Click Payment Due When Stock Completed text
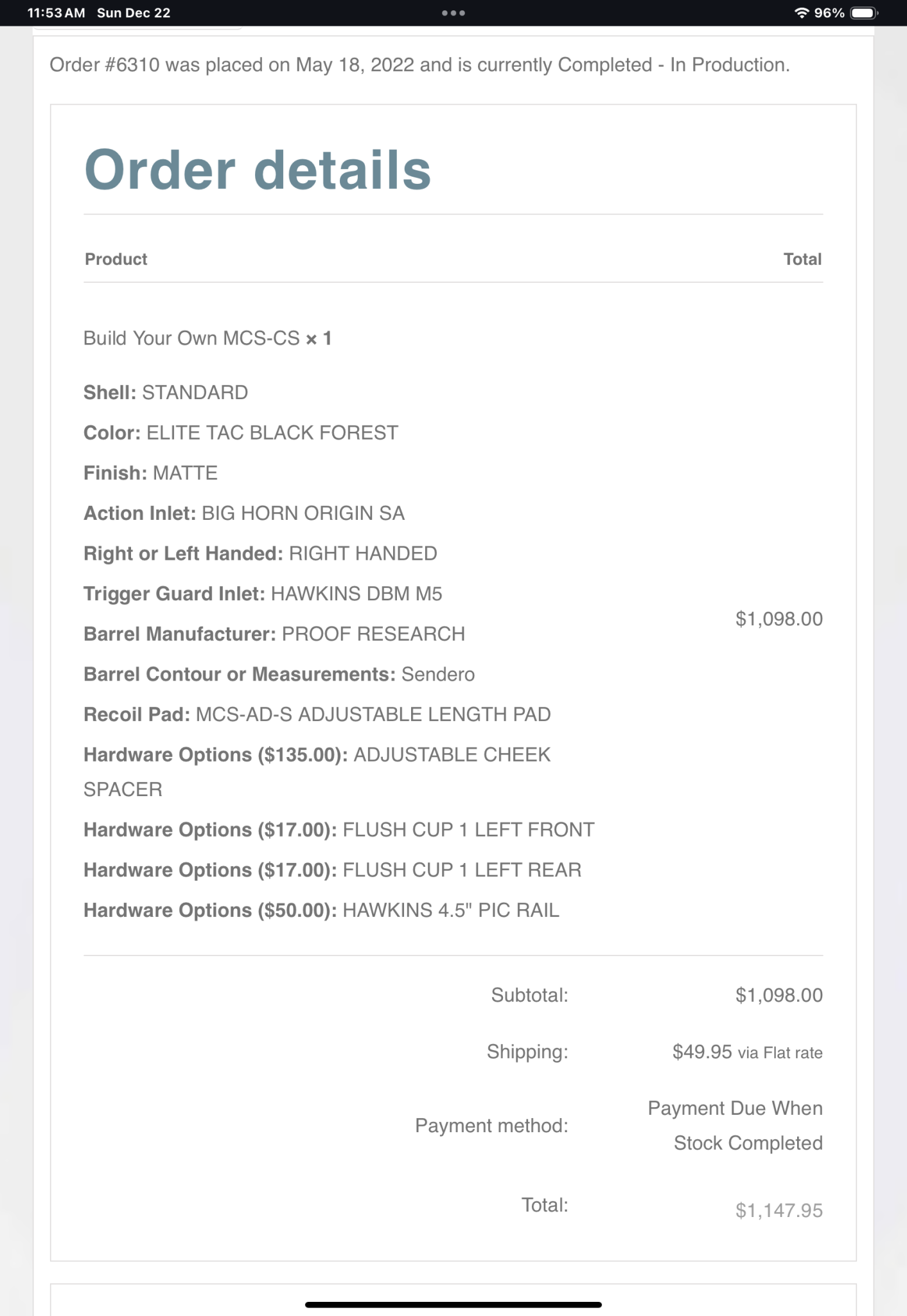907x1316 pixels. [735, 1126]
